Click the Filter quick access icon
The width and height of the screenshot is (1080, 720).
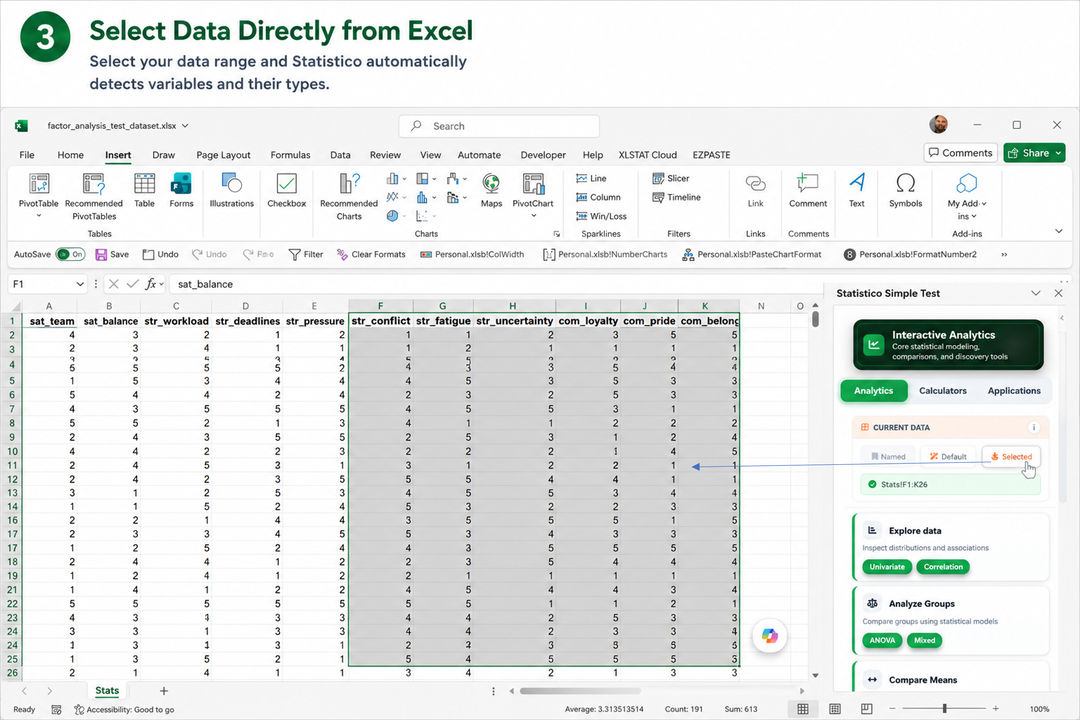294,254
